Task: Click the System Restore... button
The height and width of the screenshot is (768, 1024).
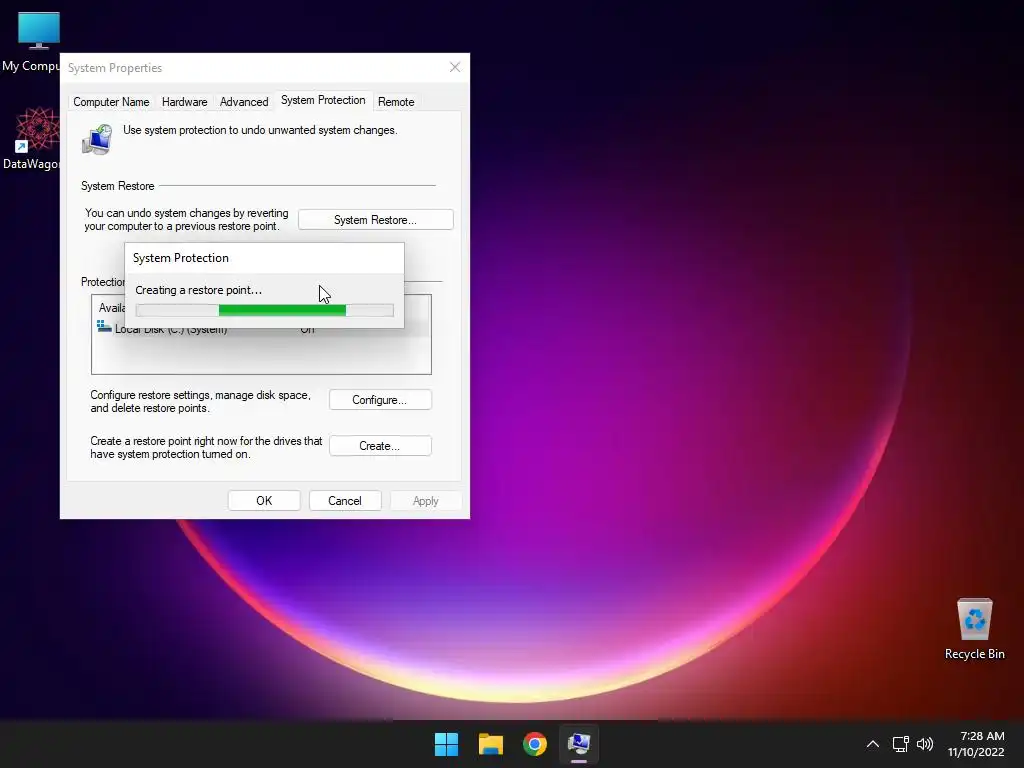Action: pos(376,220)
